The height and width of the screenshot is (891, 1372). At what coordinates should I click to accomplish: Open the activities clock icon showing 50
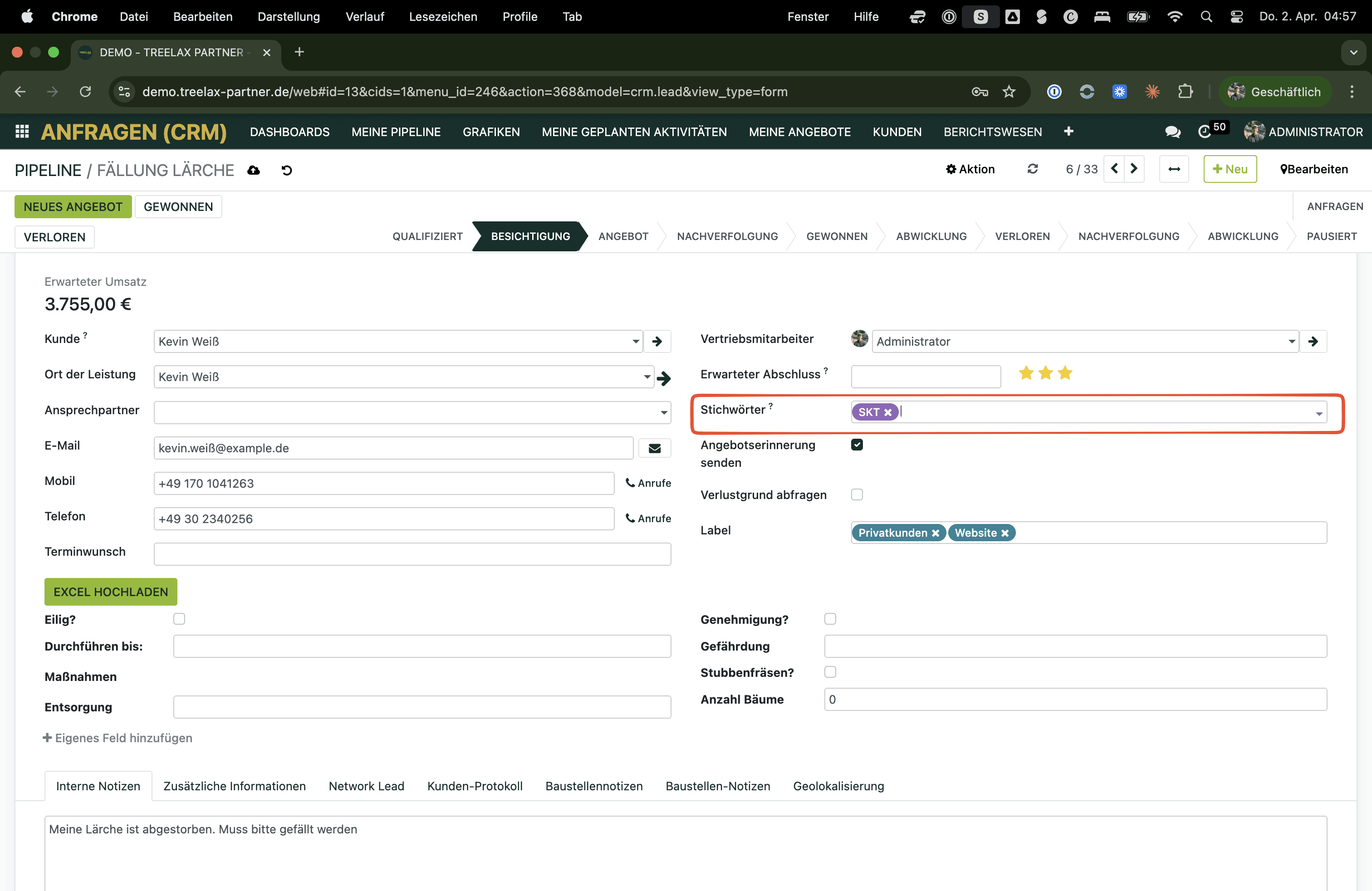(1204, 132)
